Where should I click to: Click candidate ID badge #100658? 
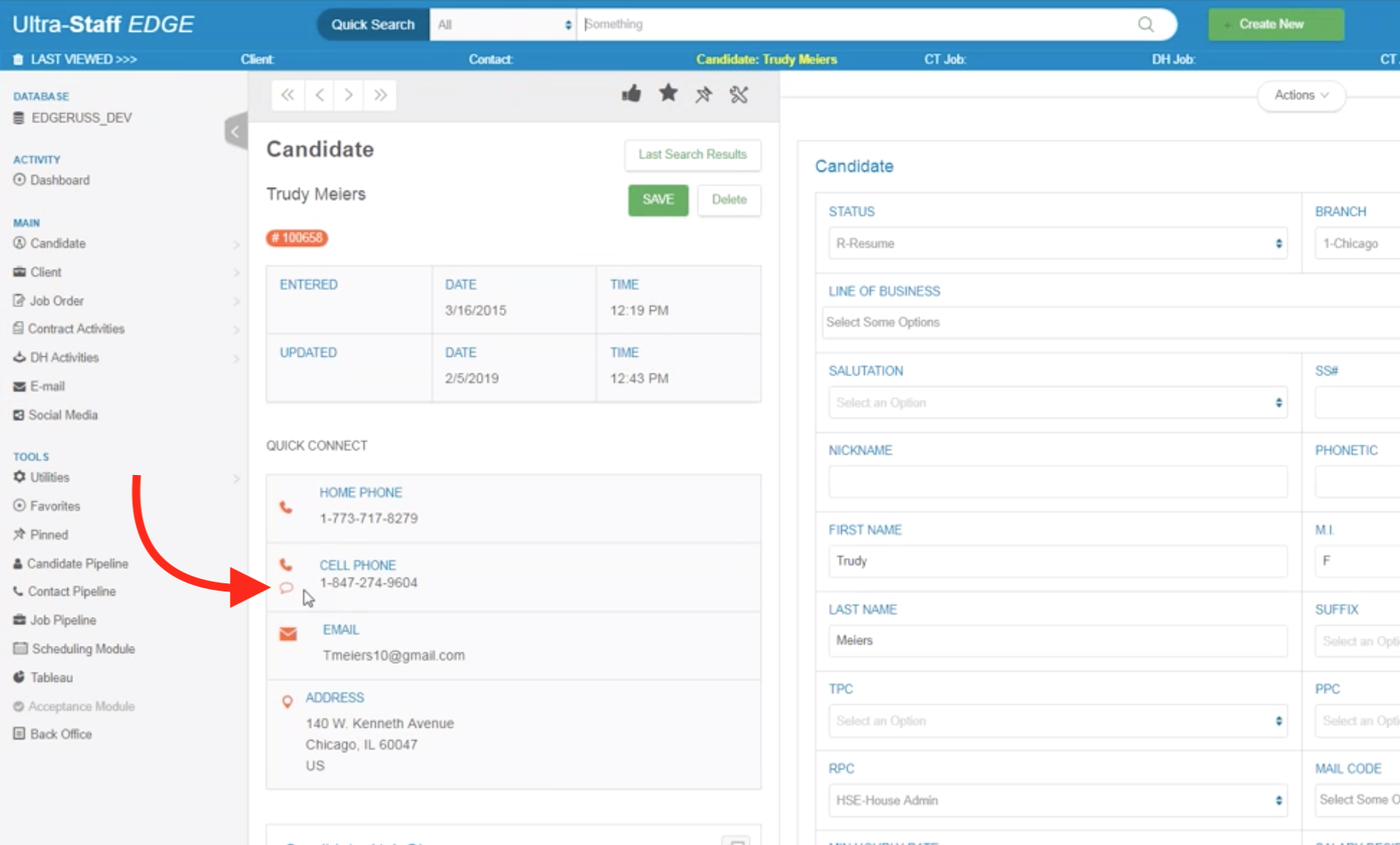pos(297,238)
